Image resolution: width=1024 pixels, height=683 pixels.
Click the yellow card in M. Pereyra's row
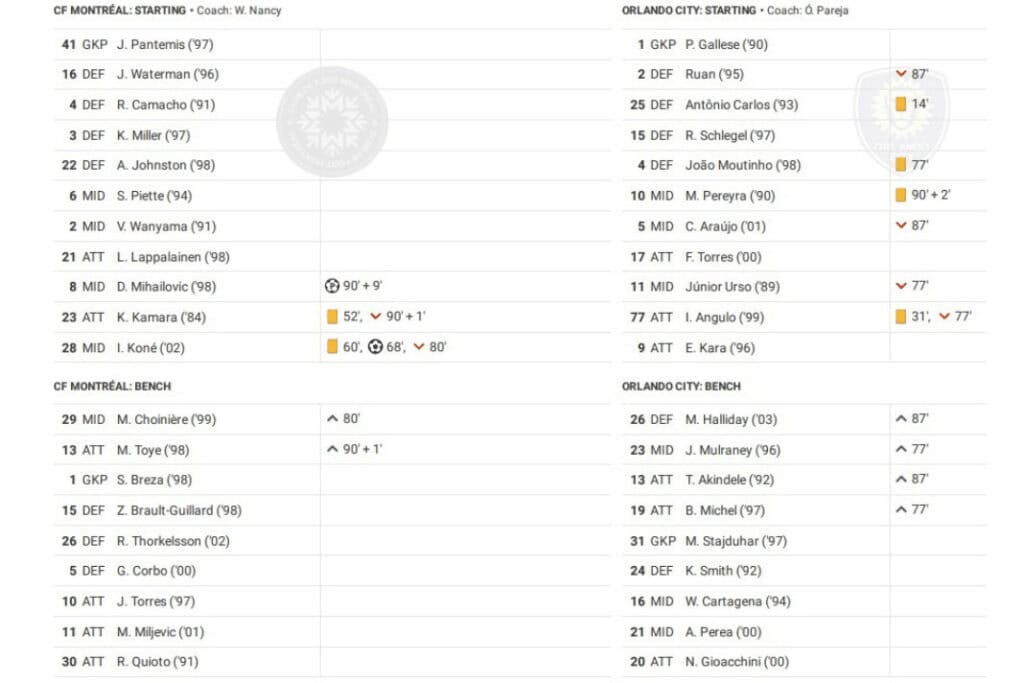point(901,195)
